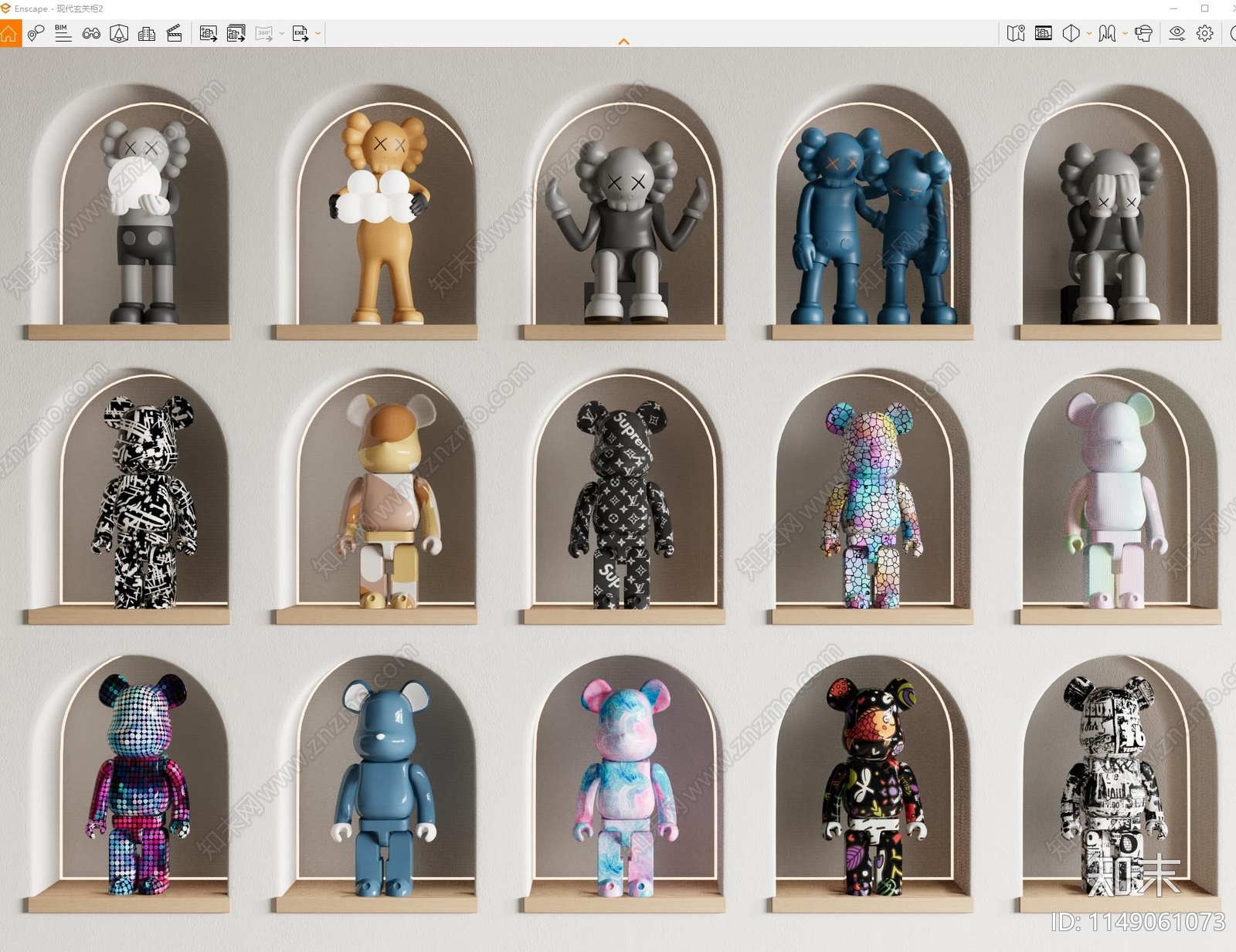Image resolution: width=1236 pixels, height=952 pixels.
Task: Open the projection mode dropdown arrow
Action: coord(1089,33)
